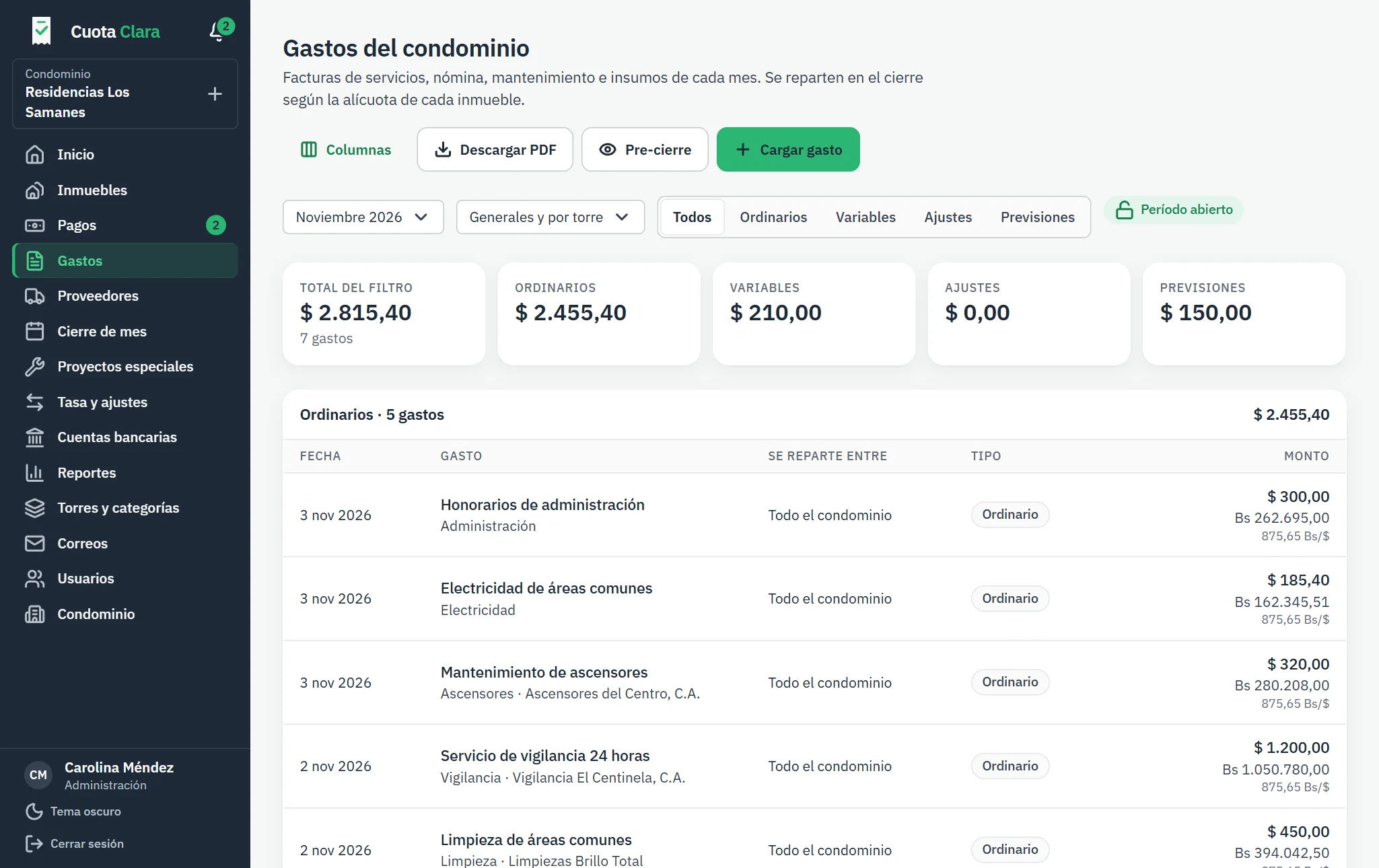Open Servicio de vigilancia 24 horas expense

[x=814, y=766]
